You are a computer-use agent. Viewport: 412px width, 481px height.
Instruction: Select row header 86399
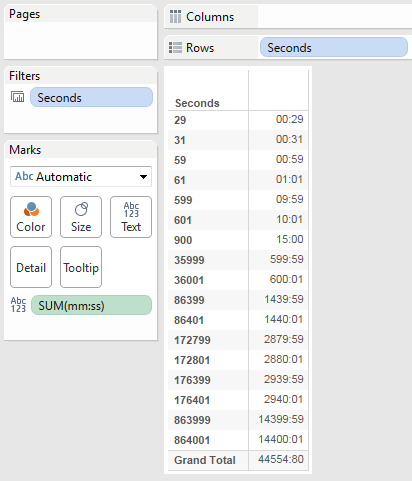(x=189, y=300)
